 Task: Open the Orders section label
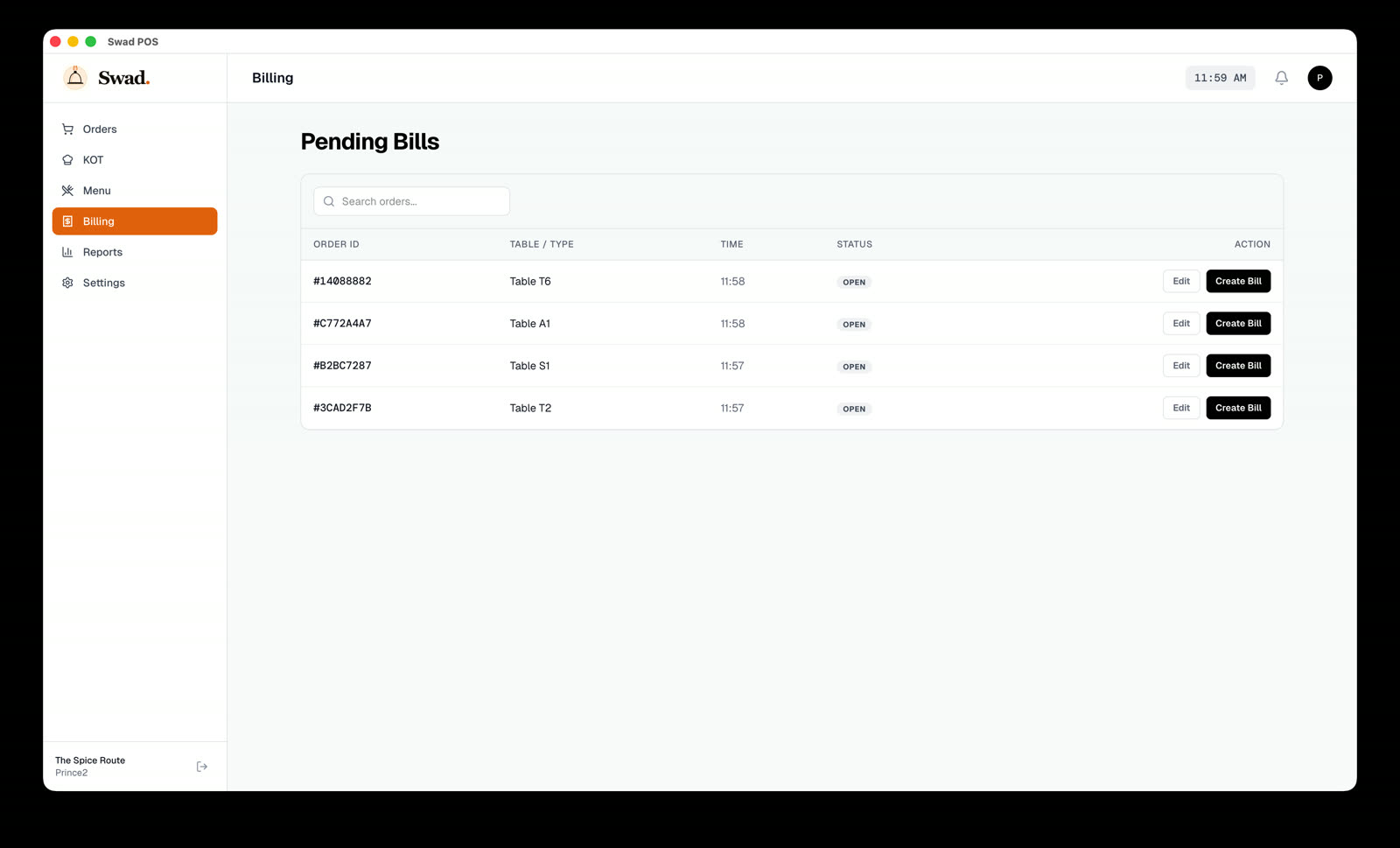pyautogui.click(x=100, y=130)
